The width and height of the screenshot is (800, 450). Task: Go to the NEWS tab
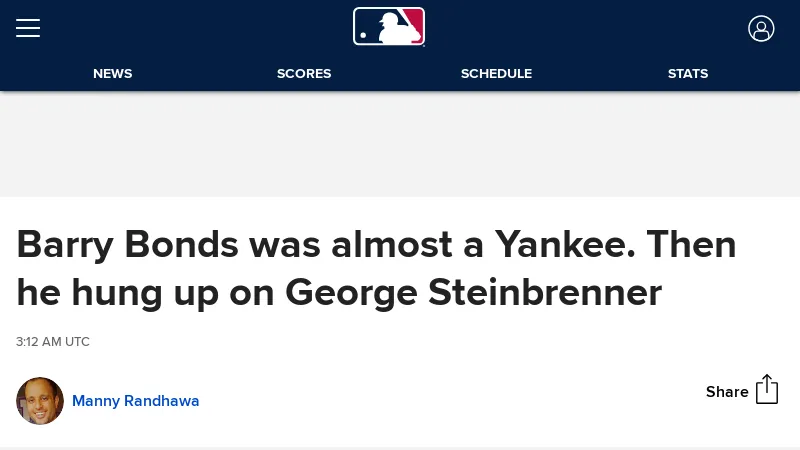[x=113, y=74]
